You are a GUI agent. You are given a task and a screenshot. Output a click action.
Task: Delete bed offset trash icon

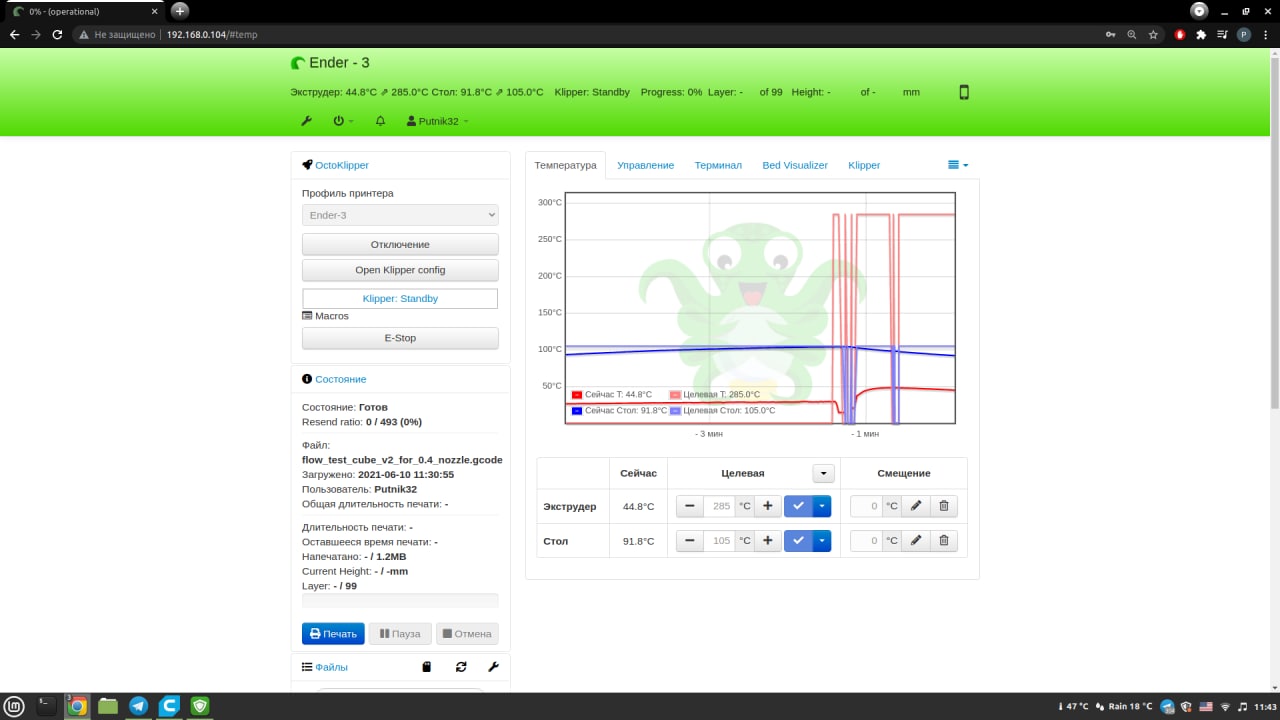(x=944, y=541)
